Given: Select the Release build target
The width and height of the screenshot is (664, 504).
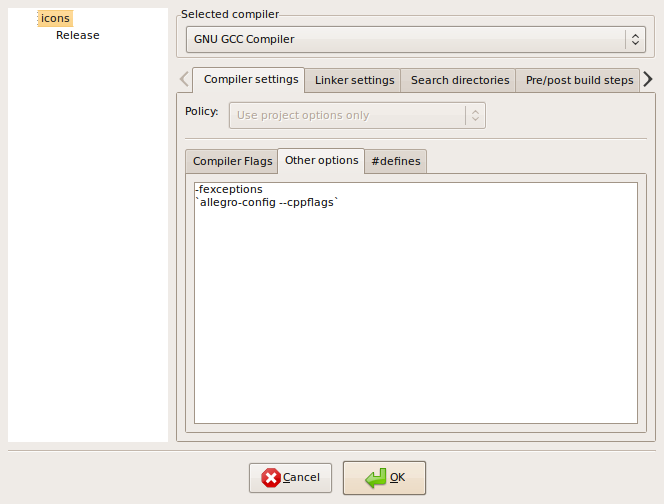Looking at the screenshot, I should [77, 35].
